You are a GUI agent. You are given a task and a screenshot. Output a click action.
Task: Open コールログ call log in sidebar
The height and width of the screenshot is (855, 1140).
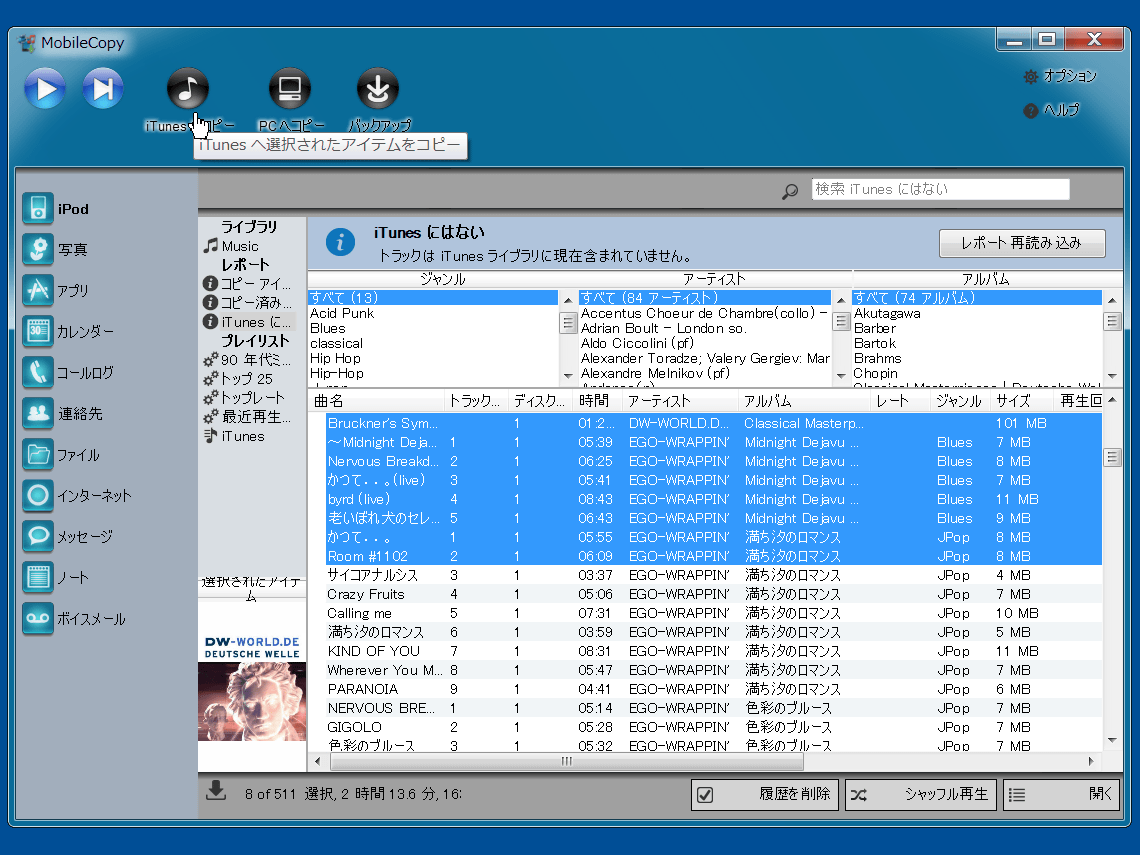coord(68,373)
